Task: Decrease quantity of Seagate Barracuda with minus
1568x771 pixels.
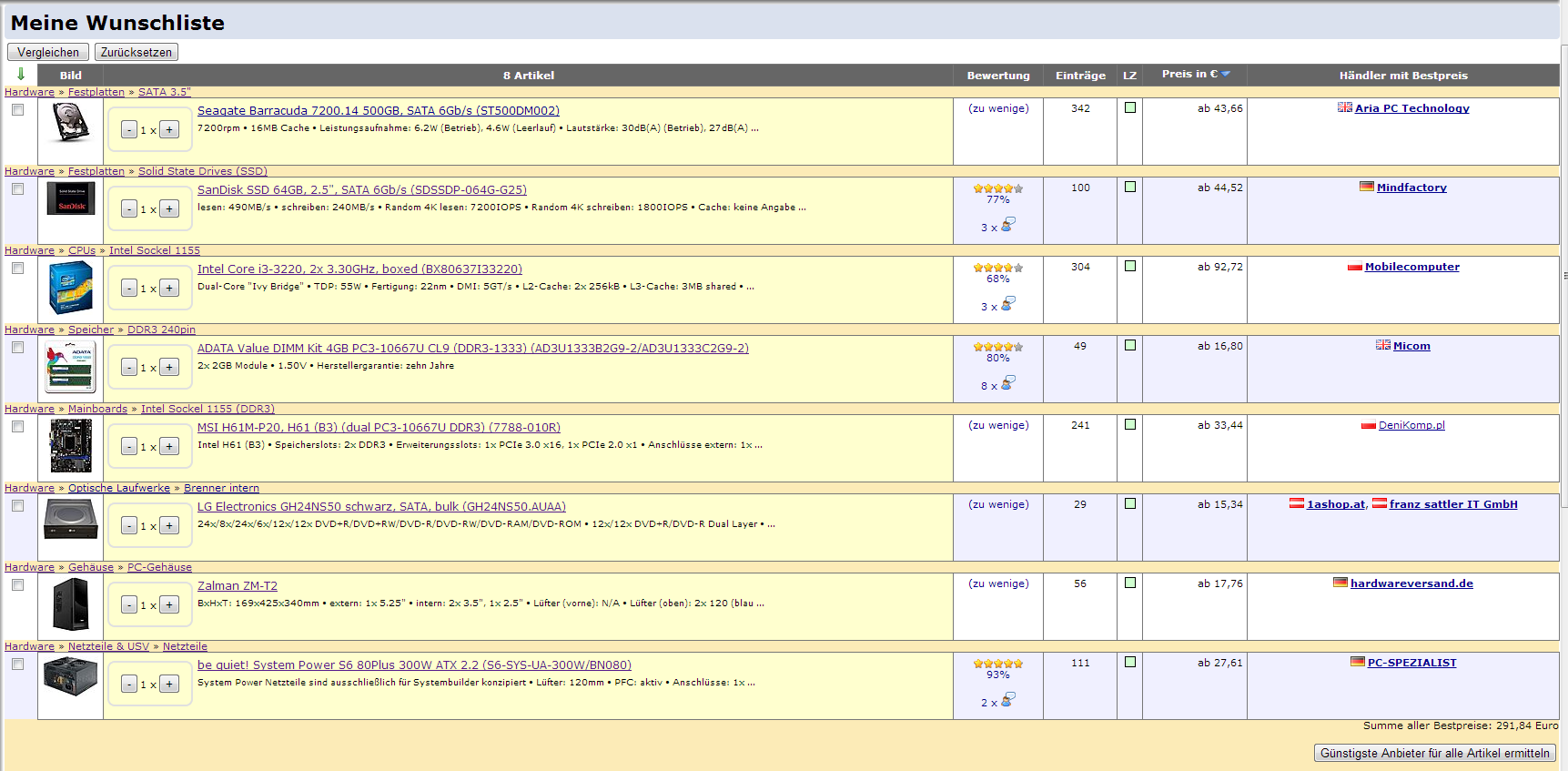Action: click(x=129, y=130)
